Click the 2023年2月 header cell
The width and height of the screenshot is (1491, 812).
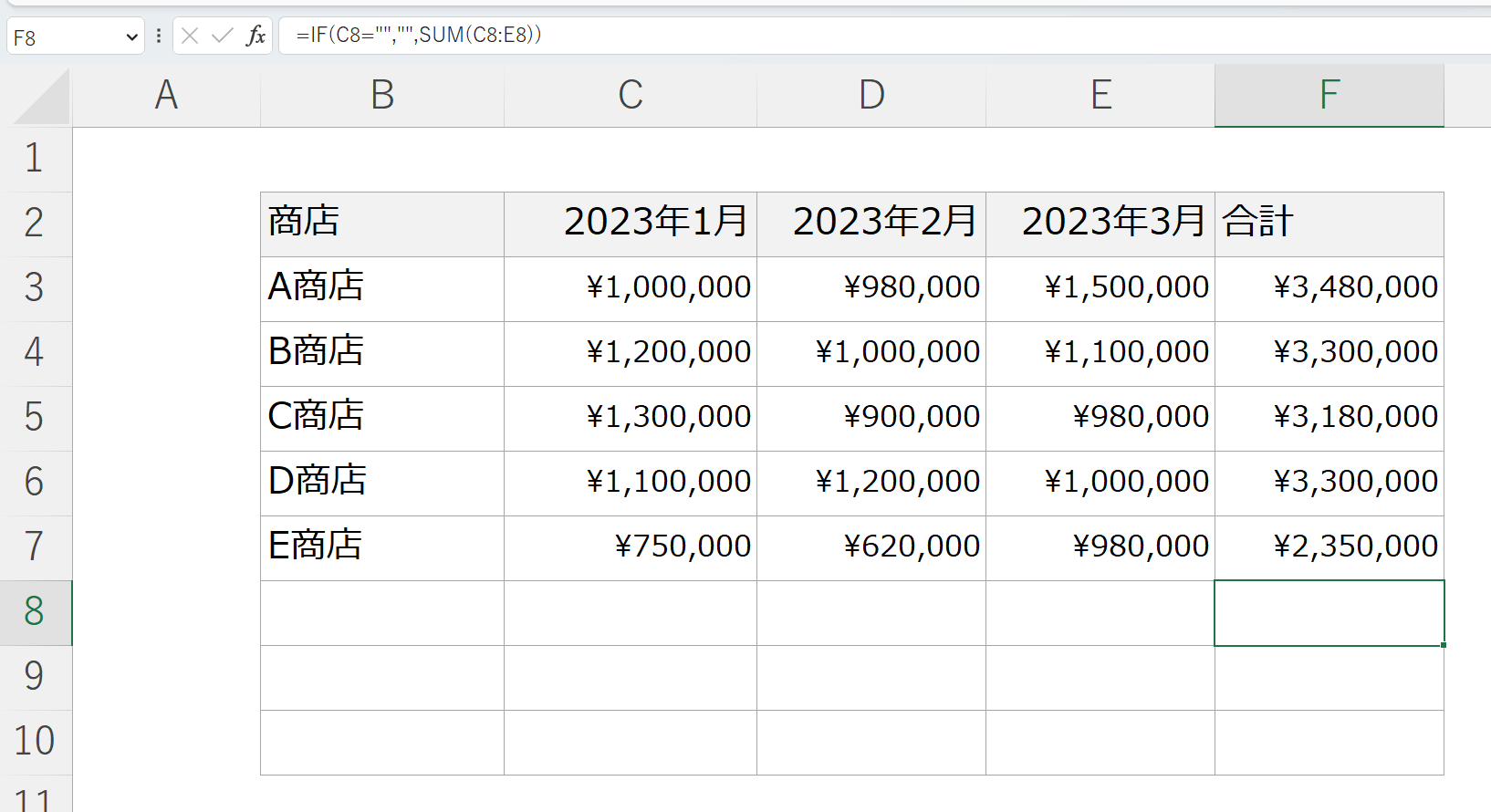click(871, 224)
